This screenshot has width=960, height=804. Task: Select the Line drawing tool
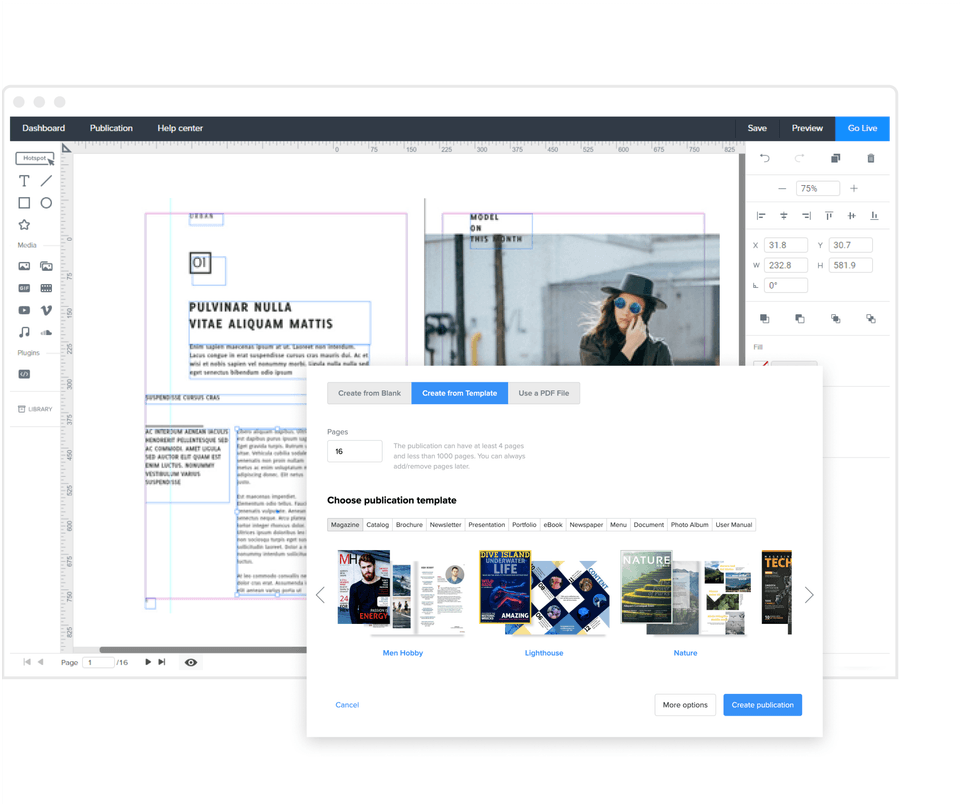coord(45,182)
